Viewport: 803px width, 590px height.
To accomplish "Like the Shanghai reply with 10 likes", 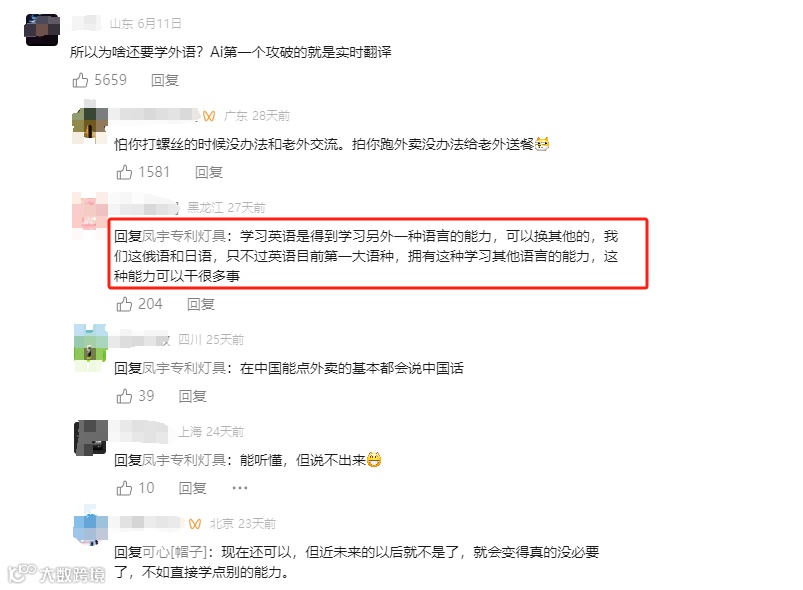I will (124, 488).
